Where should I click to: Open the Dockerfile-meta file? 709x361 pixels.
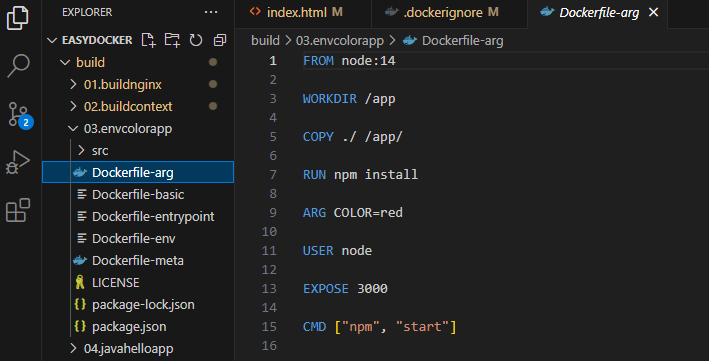tap(138, 261)
